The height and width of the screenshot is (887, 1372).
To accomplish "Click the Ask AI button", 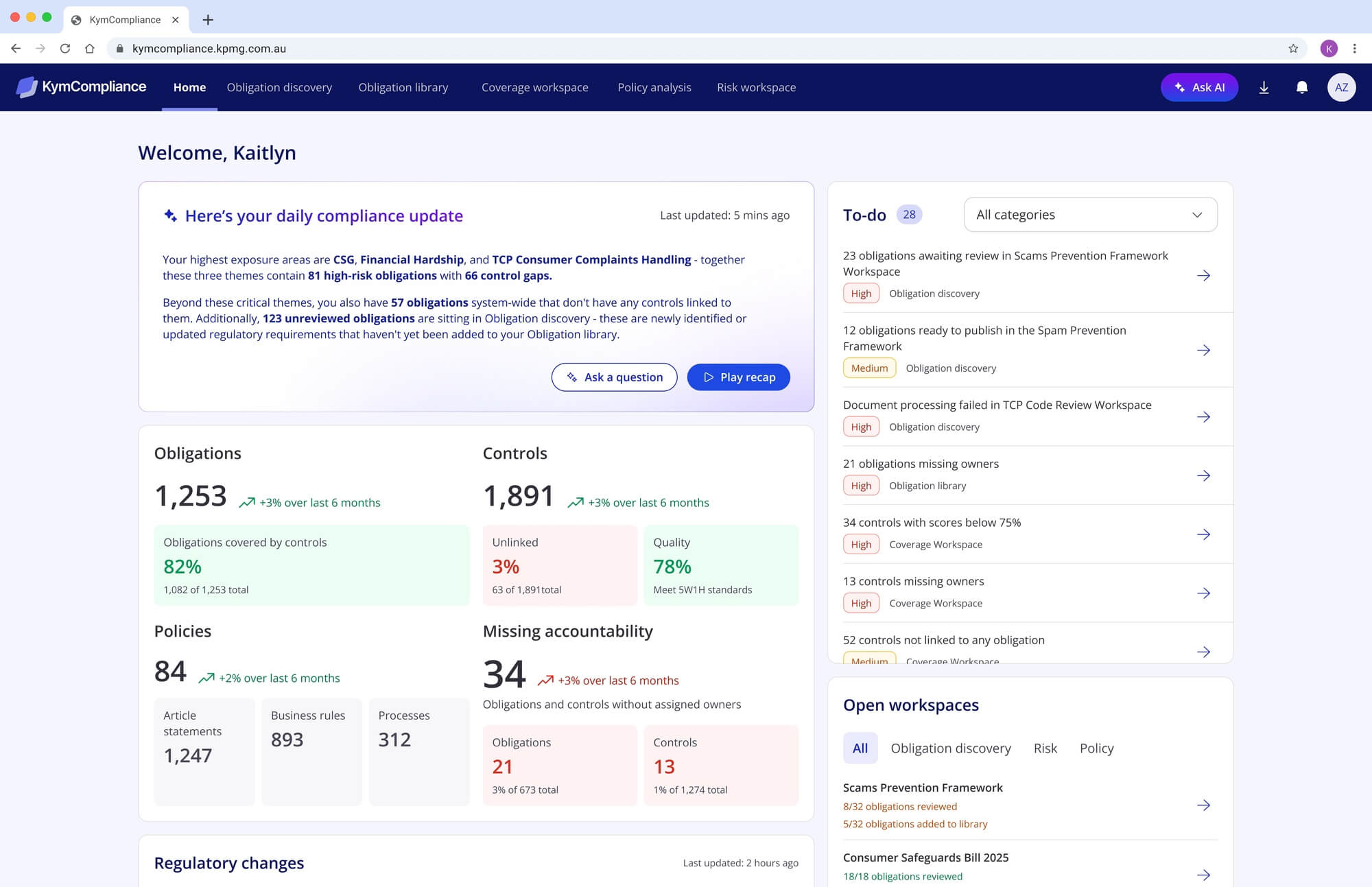I will click(x=1199, y=87).
